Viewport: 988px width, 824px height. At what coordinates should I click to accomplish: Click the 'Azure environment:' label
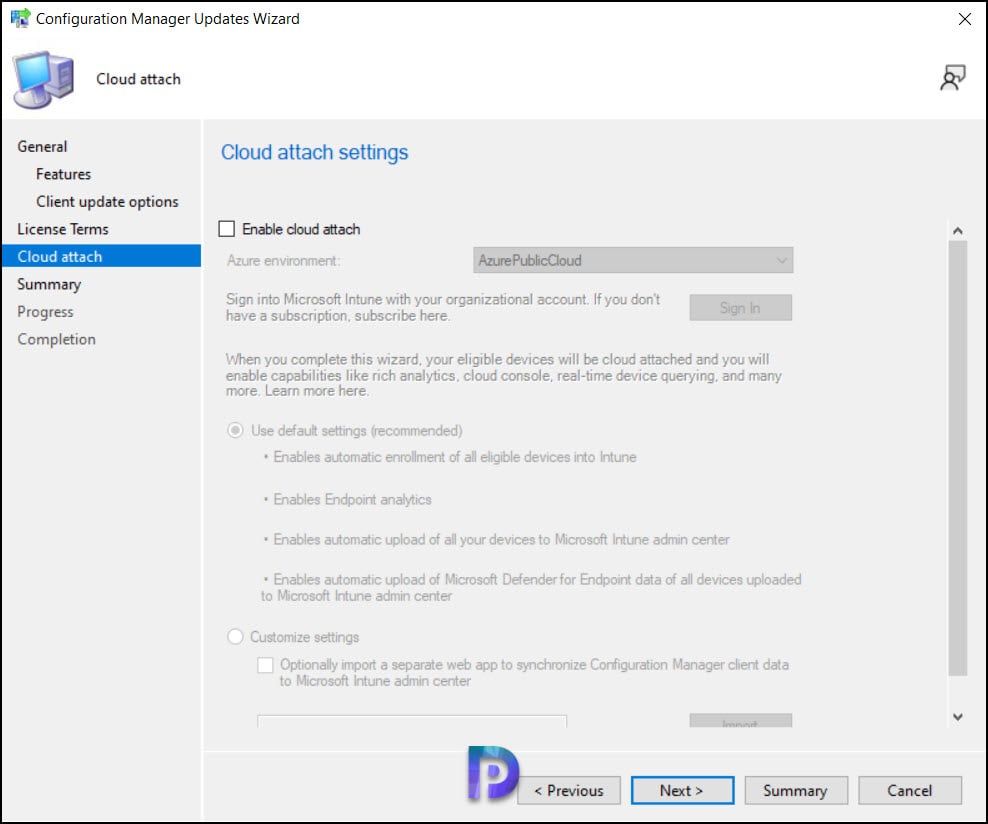(x=283, y=260)
